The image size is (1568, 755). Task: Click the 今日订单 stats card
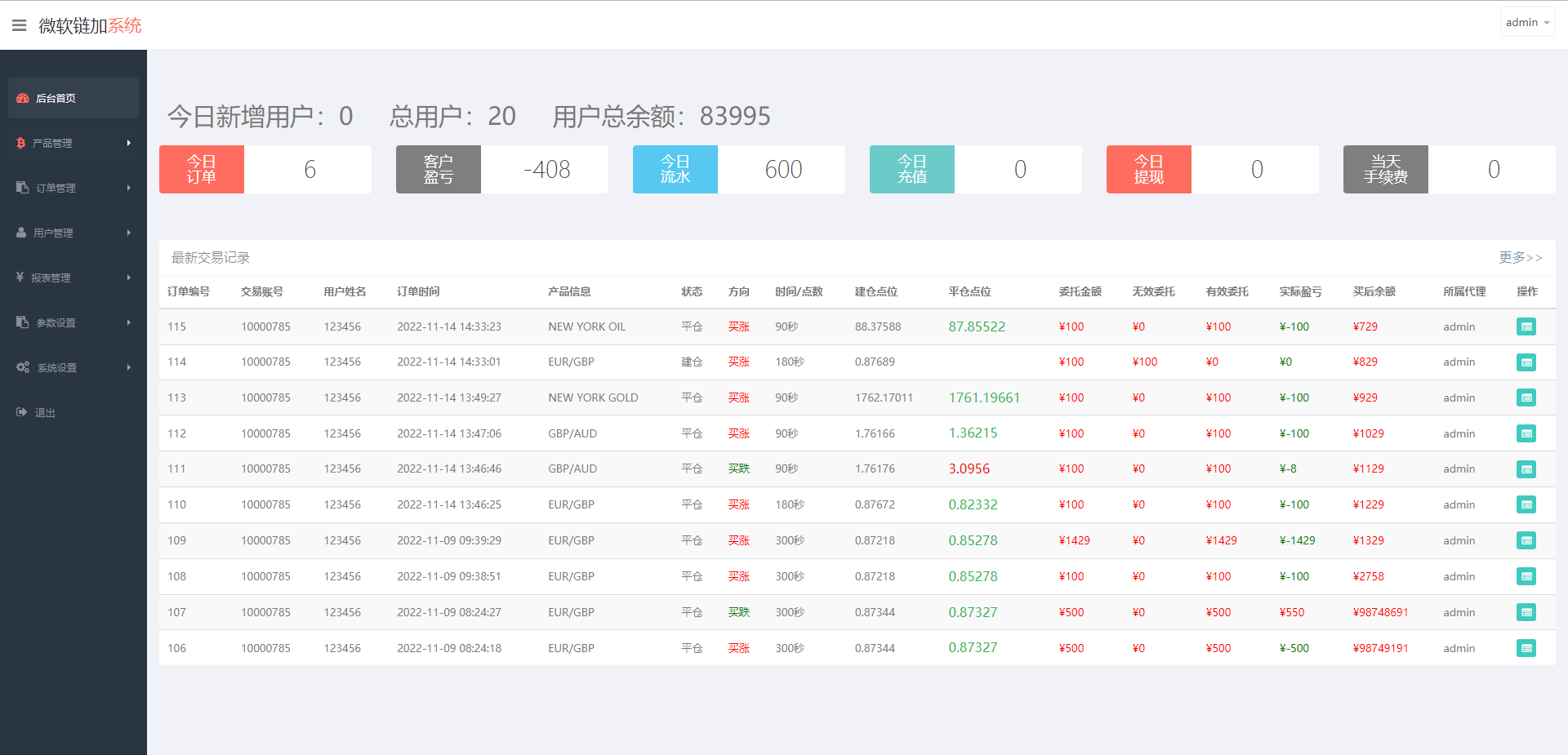point(202,169)
